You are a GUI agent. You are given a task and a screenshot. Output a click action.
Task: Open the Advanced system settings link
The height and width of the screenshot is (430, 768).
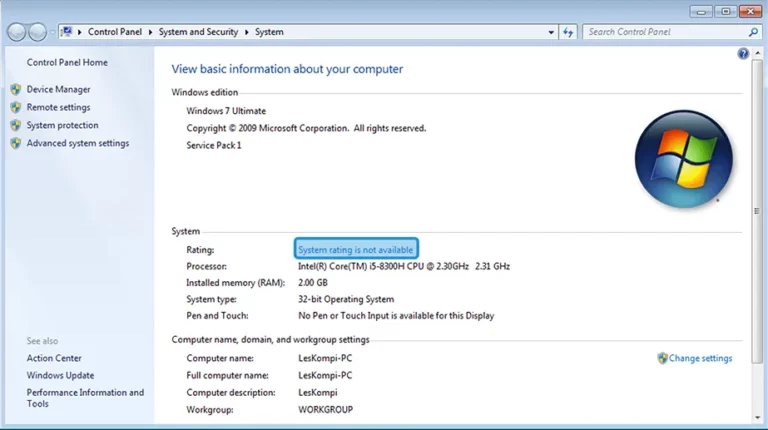[78, 143]
